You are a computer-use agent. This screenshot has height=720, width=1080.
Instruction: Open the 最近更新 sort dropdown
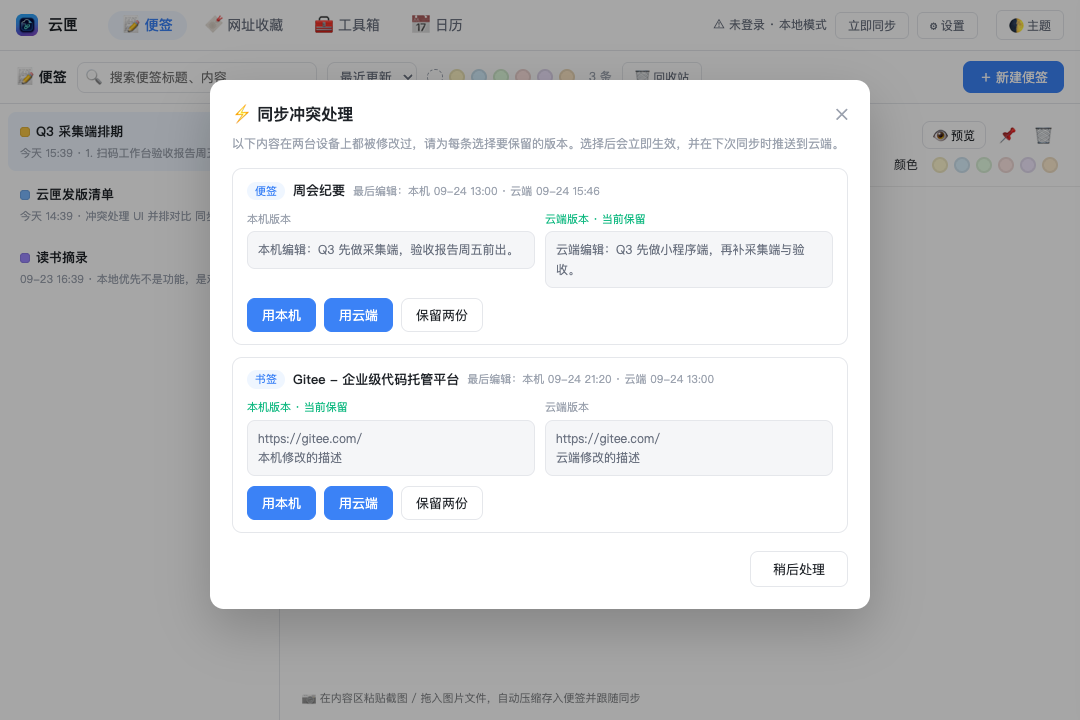(x=372, y=76)
